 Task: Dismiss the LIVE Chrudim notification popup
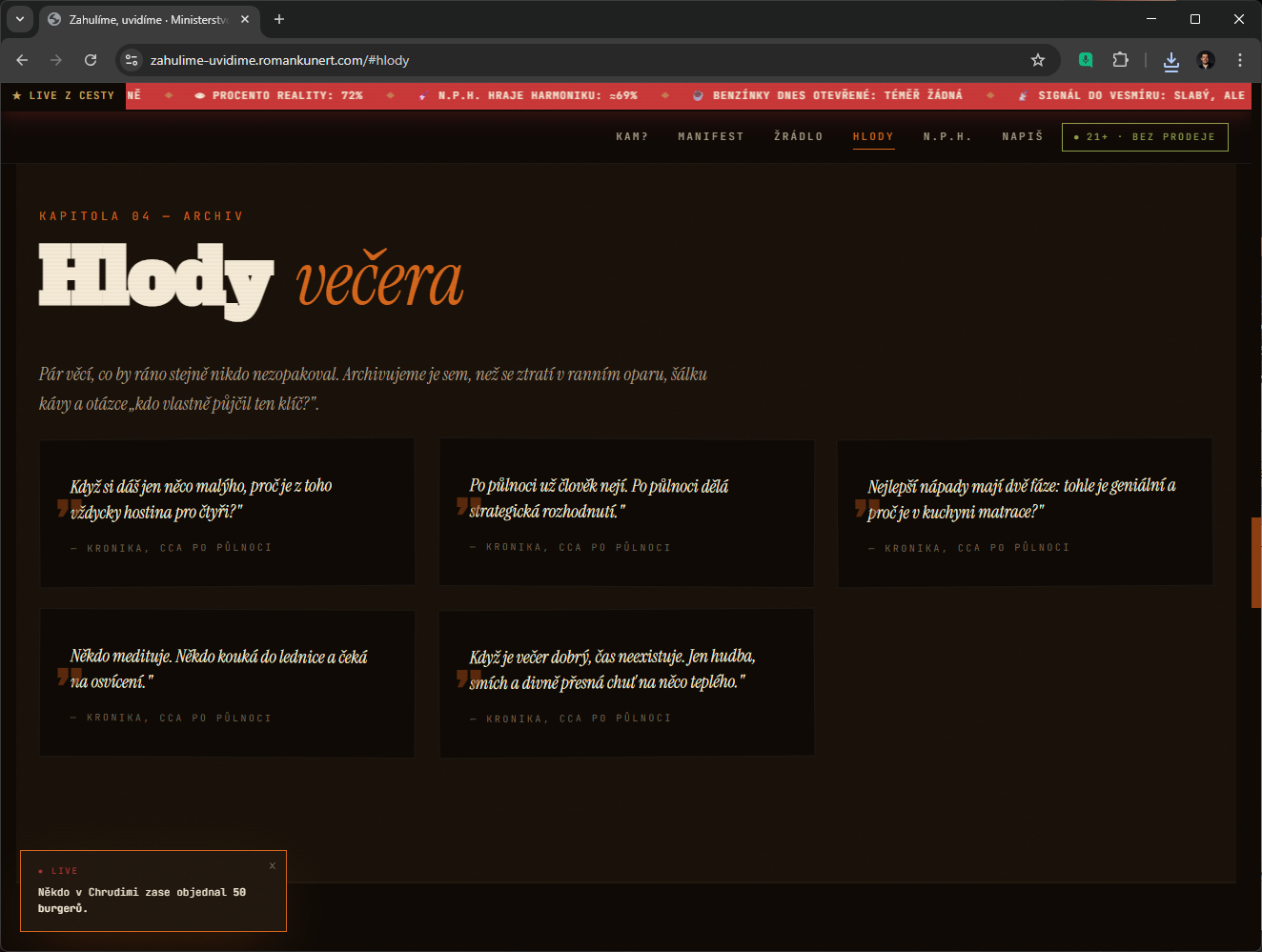point(273,865)
